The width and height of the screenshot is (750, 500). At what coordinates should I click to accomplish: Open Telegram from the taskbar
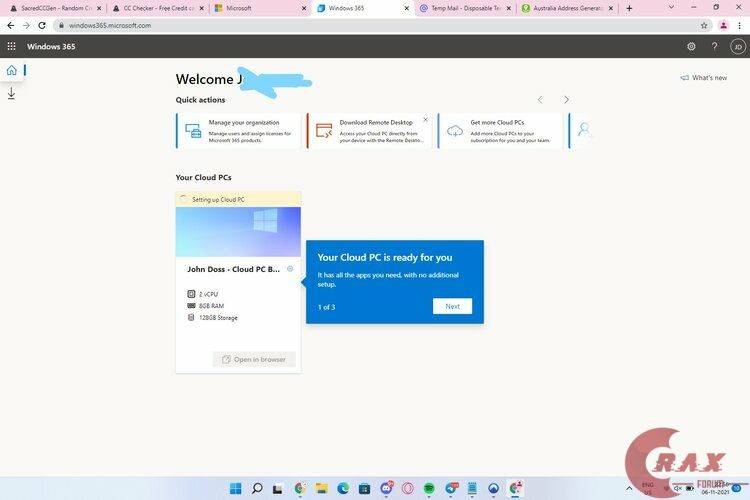pos(451,488)
